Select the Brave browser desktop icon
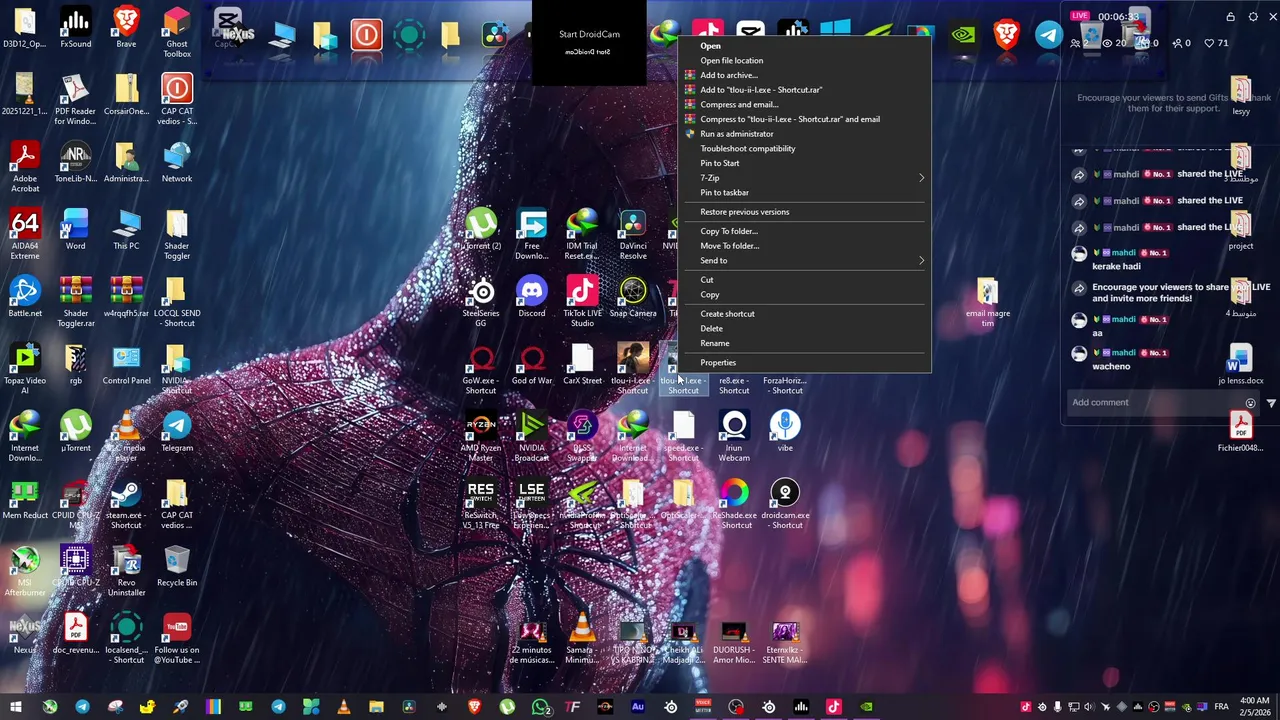This screenshot has width=1280, height=720. coord(126,28)
